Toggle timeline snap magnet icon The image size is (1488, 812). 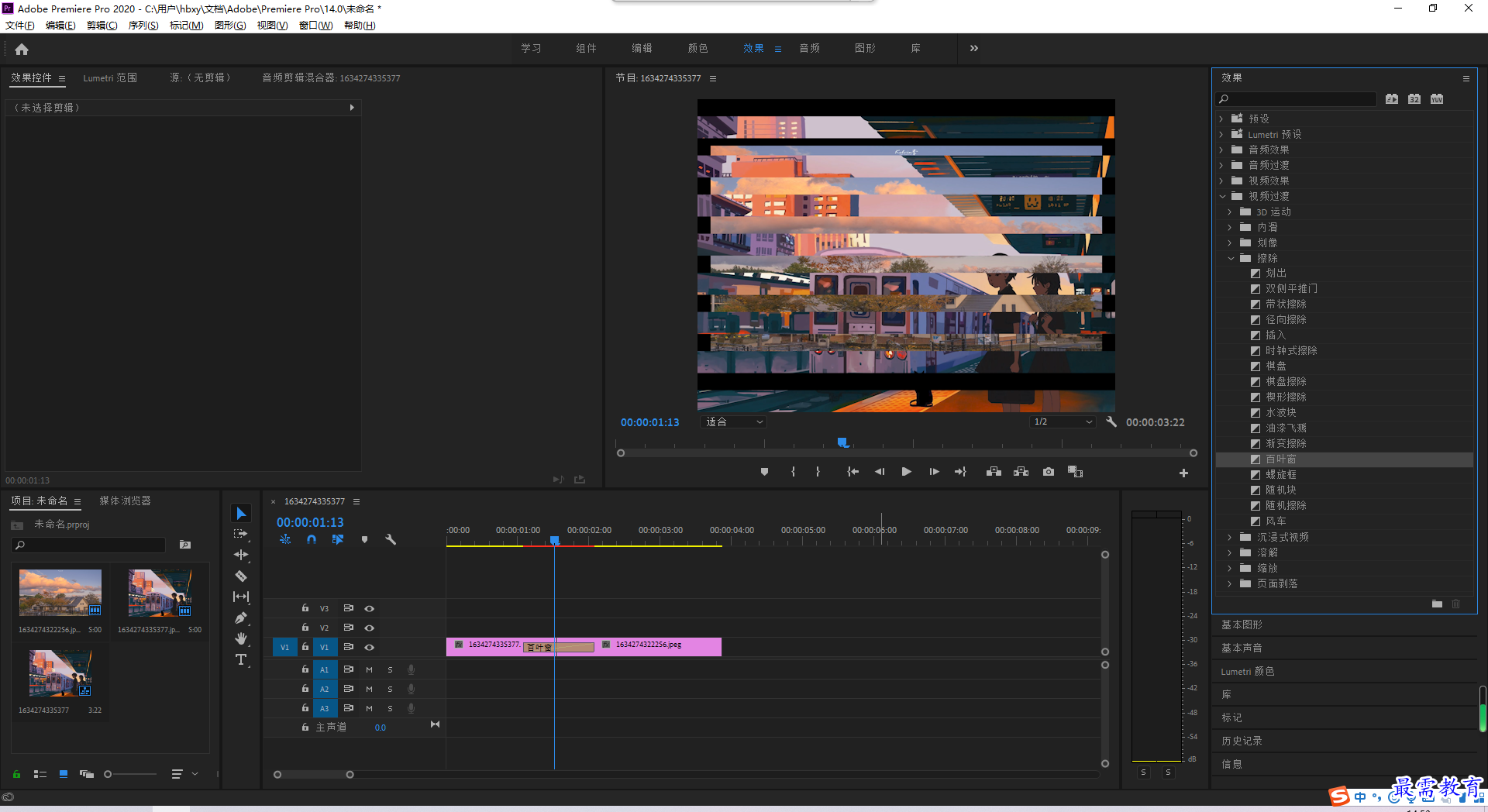[x=311, y=539]
